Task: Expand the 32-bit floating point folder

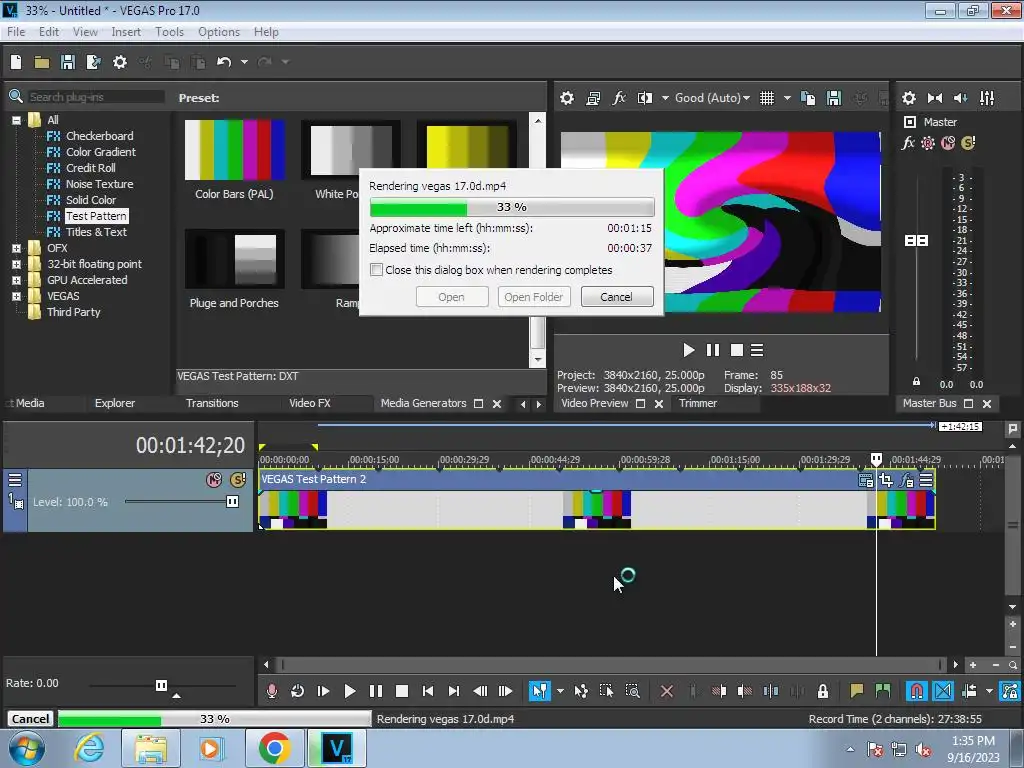Action: (16, 264)
